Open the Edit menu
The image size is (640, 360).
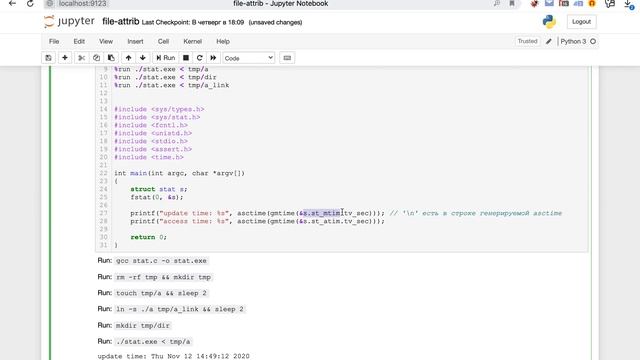pyautogui.click(x=79, y=41)
